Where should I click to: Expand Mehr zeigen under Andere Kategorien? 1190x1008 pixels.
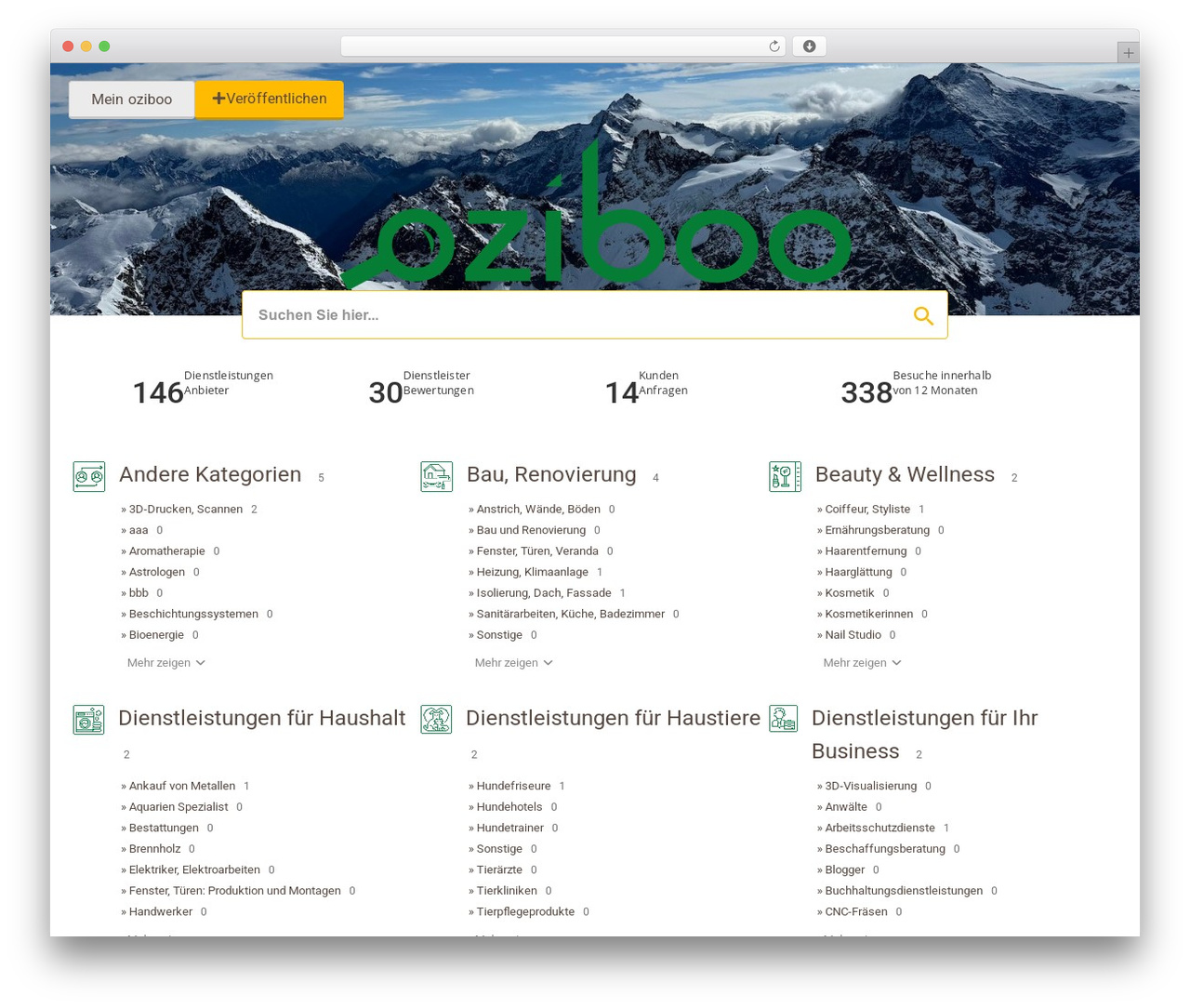pos(166,663)
